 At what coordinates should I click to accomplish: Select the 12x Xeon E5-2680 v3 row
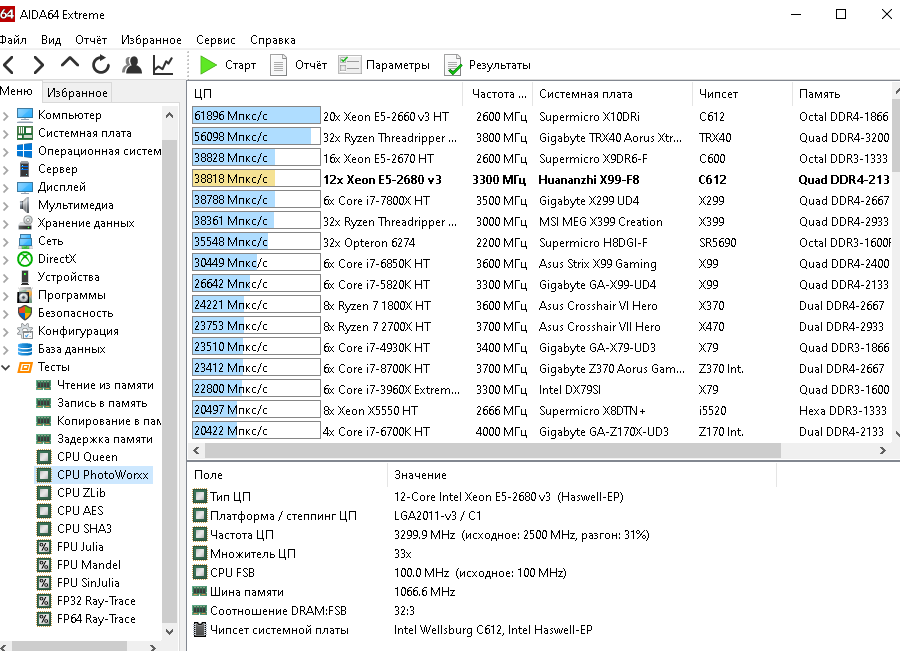(541, 180)
